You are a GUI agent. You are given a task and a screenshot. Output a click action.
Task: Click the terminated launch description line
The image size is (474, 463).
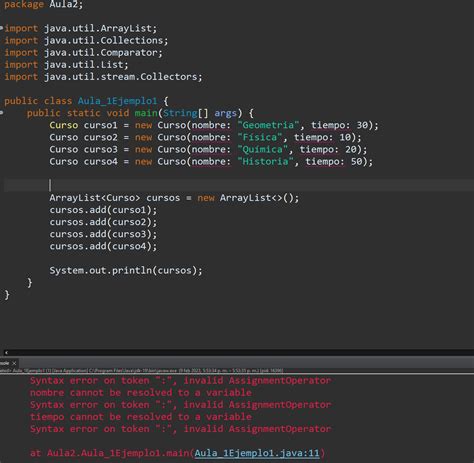point(142,370)
